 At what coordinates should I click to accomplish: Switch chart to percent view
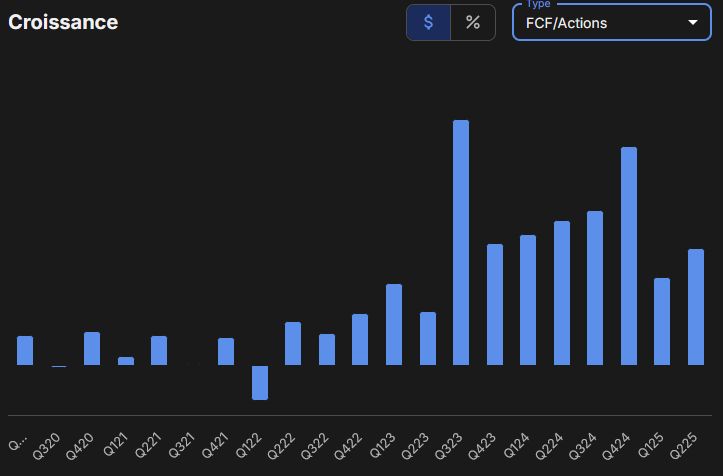coord(473,23)
